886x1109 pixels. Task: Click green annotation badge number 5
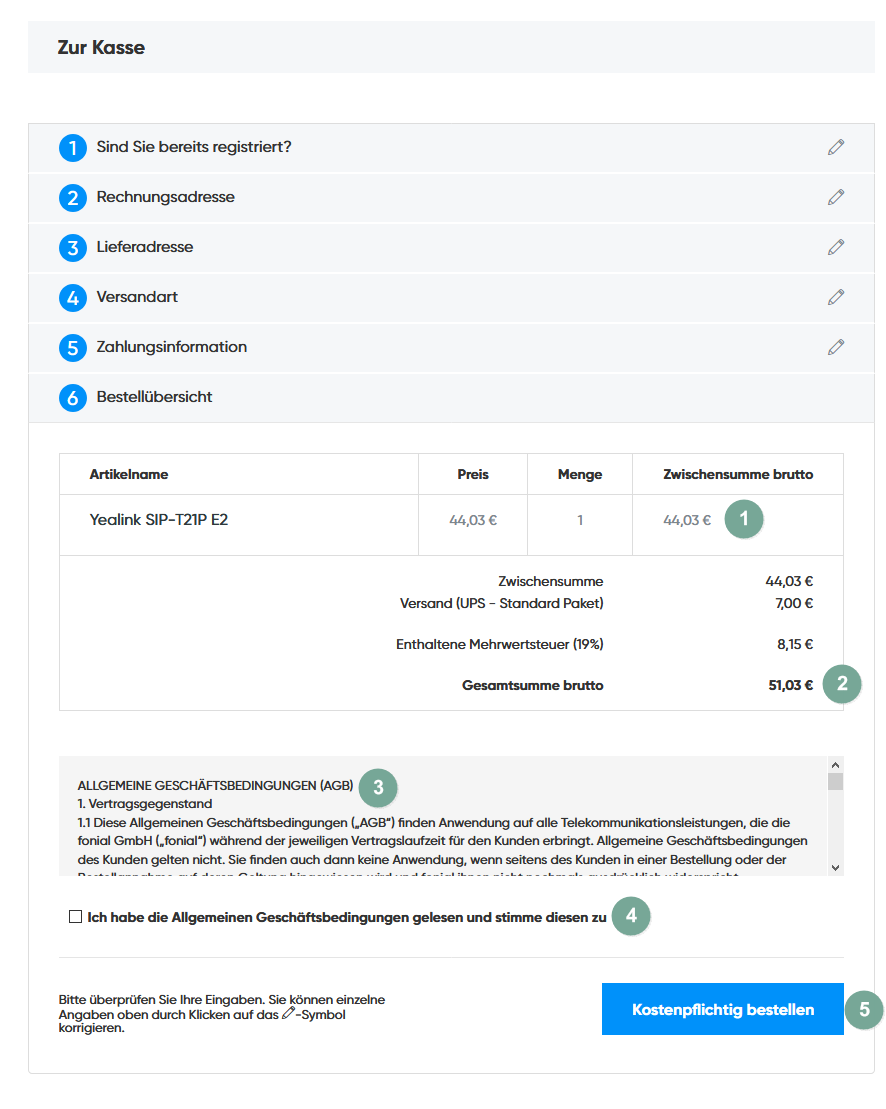point(864,1009)
